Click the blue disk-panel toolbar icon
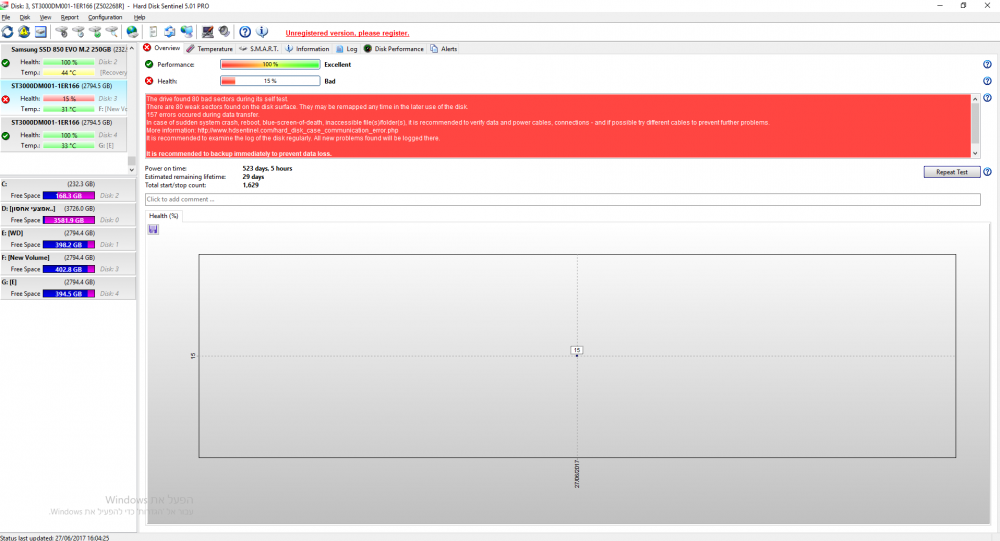Viewport: 1000px width, 541px height. (41, 31)
